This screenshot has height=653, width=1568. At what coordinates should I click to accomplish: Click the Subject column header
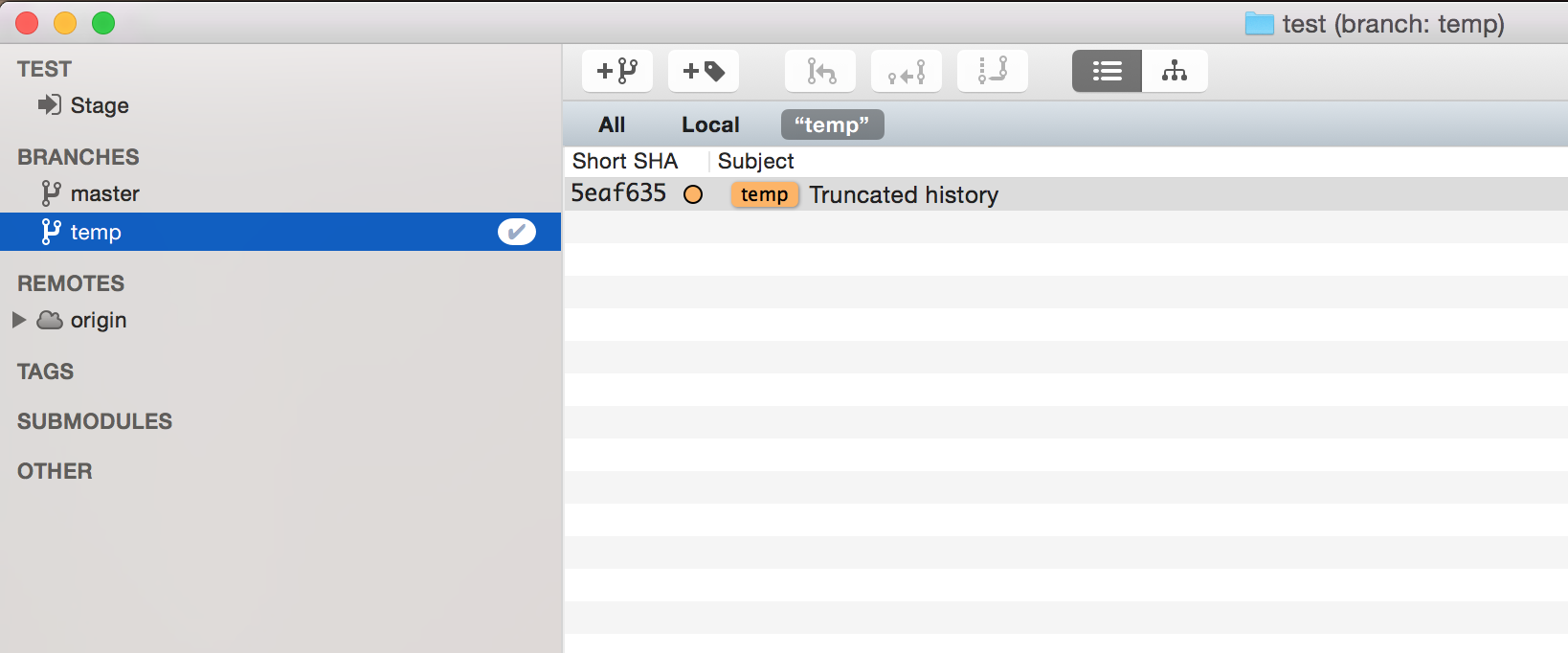point(756,161)
